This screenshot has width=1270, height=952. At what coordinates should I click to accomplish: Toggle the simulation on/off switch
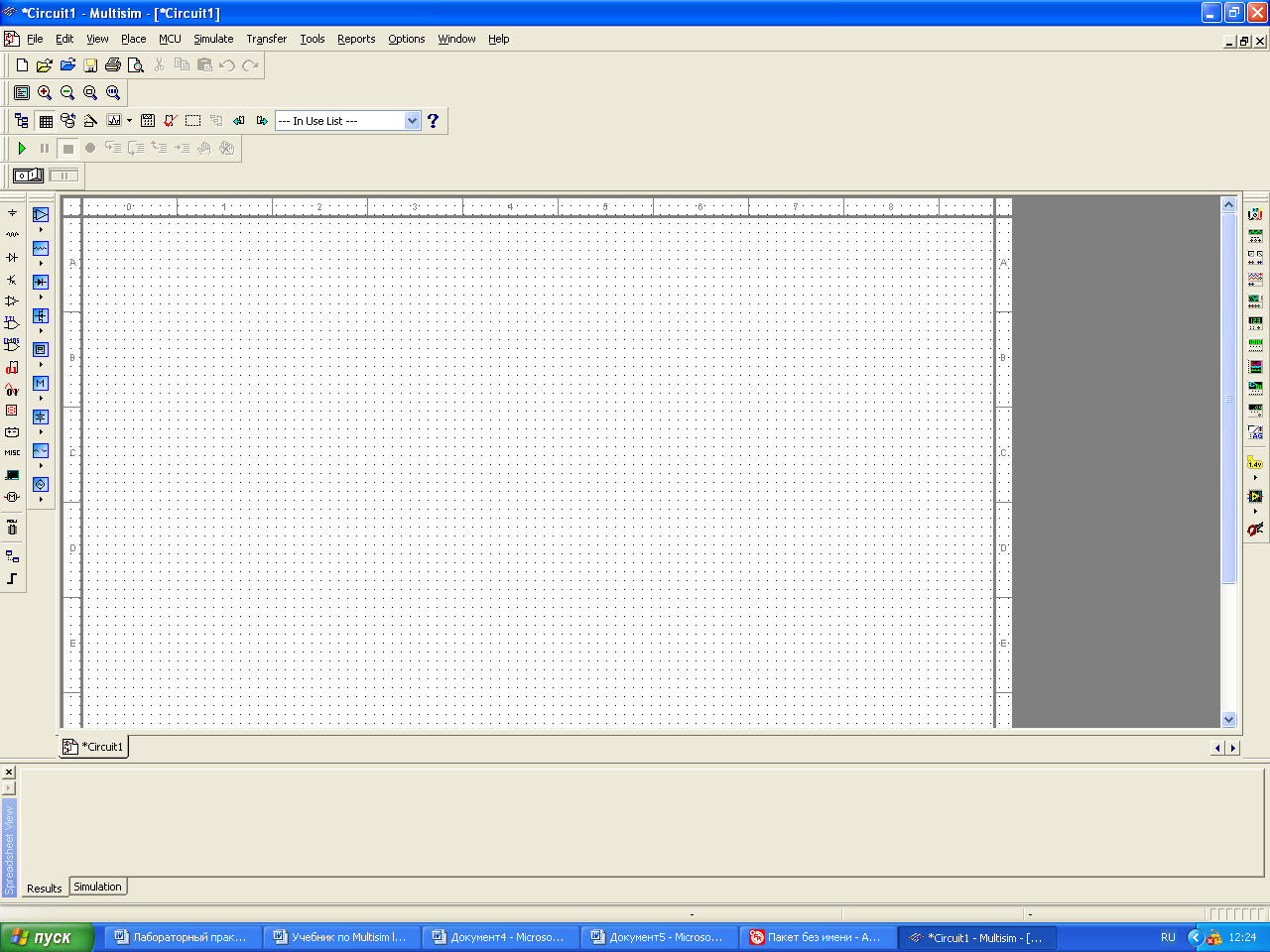[28, 176]
